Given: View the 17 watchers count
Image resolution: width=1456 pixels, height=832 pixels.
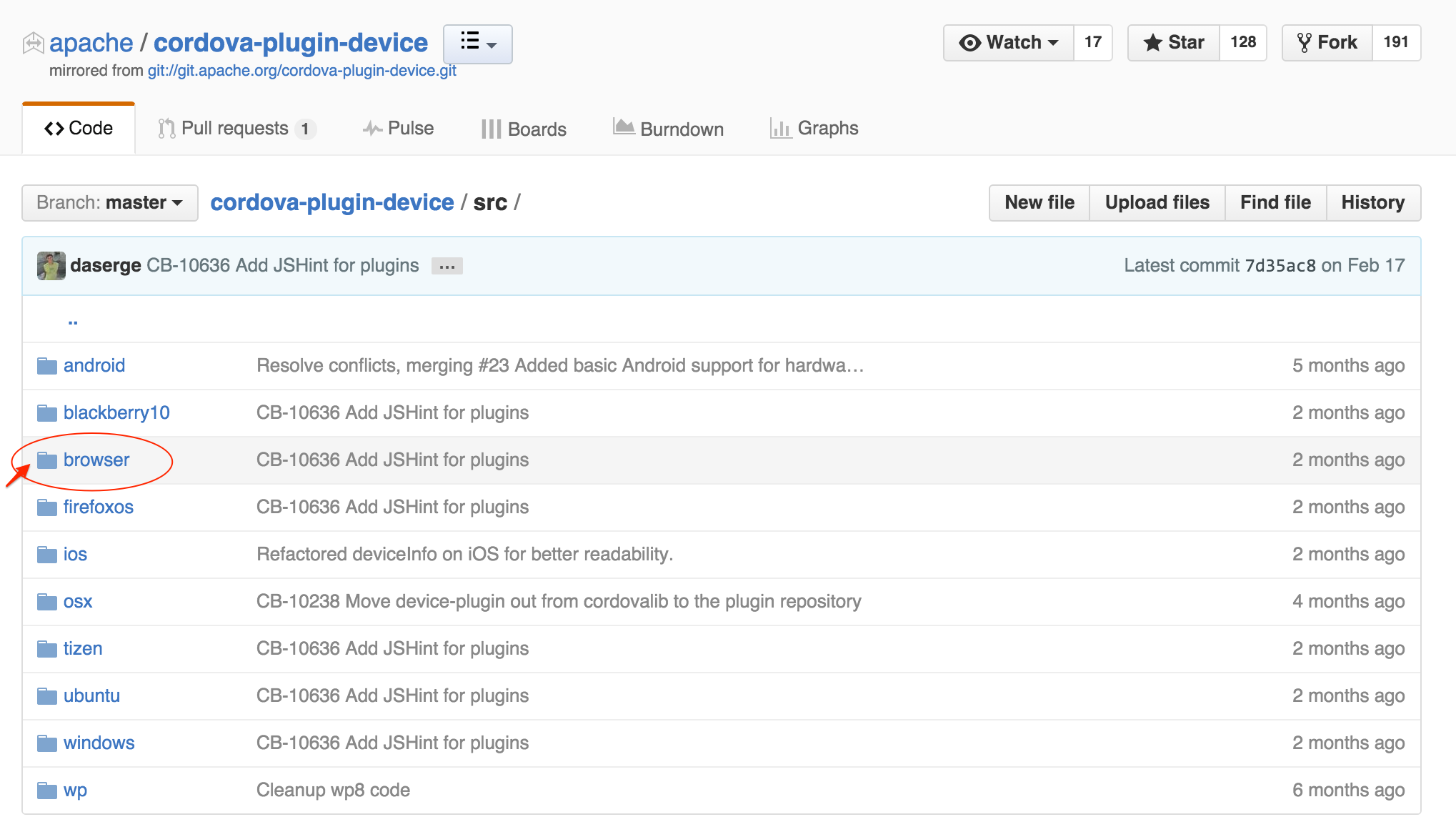Looking at the screenshot, I should (1092, 43).
